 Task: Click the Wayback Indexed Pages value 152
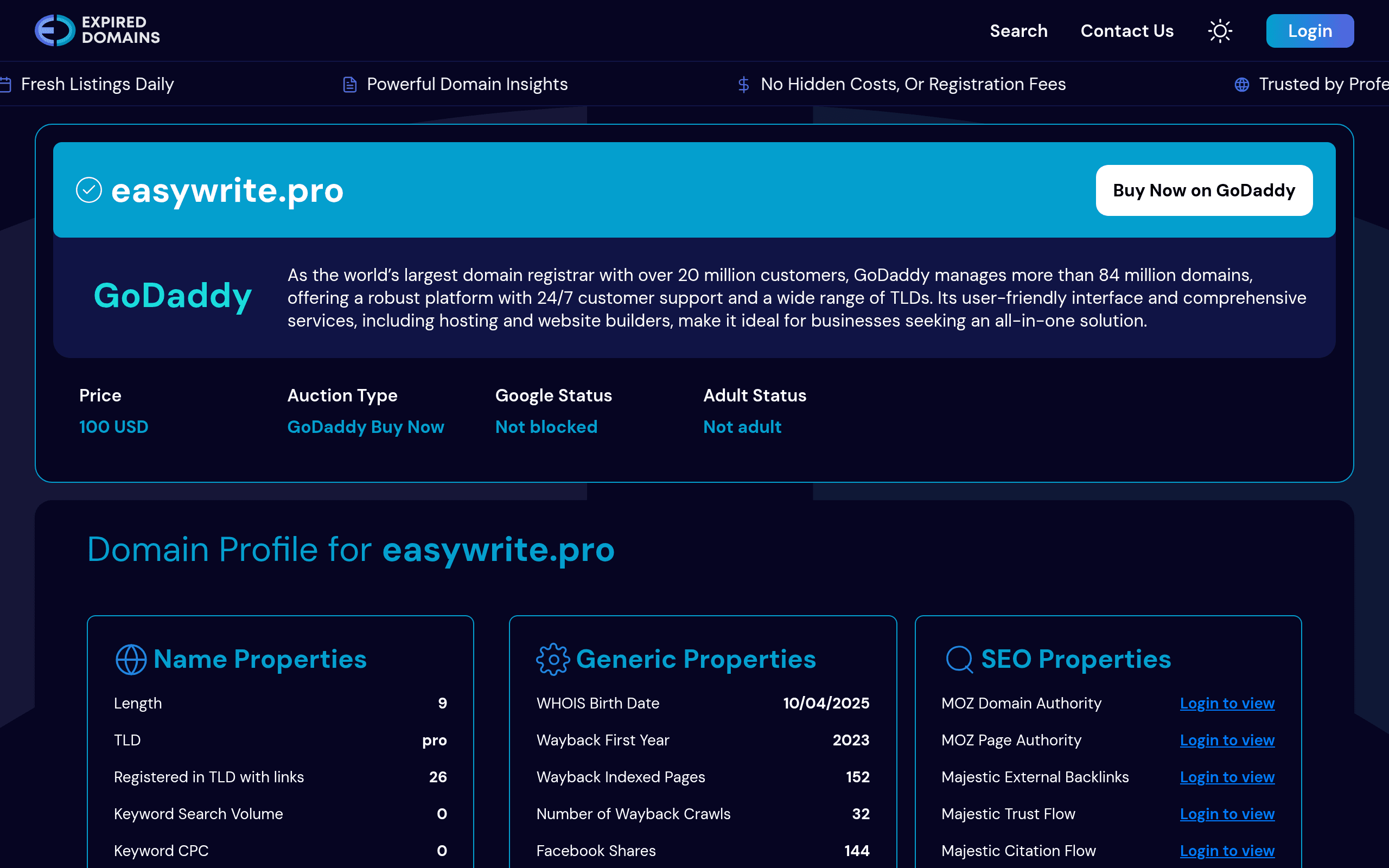(x=857, y=777)
